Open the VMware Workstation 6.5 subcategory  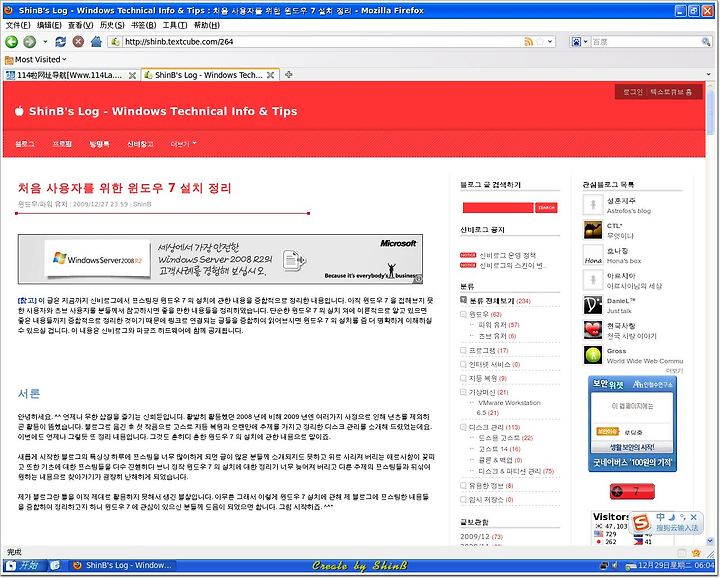coord(508,408)
